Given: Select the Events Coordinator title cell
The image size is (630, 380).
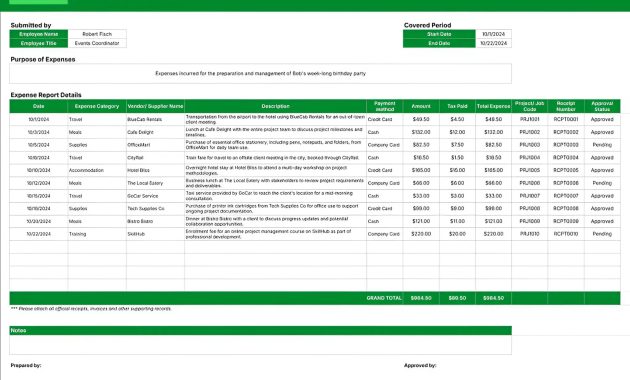Looking at the screenshot, I should tap(97, 43).
